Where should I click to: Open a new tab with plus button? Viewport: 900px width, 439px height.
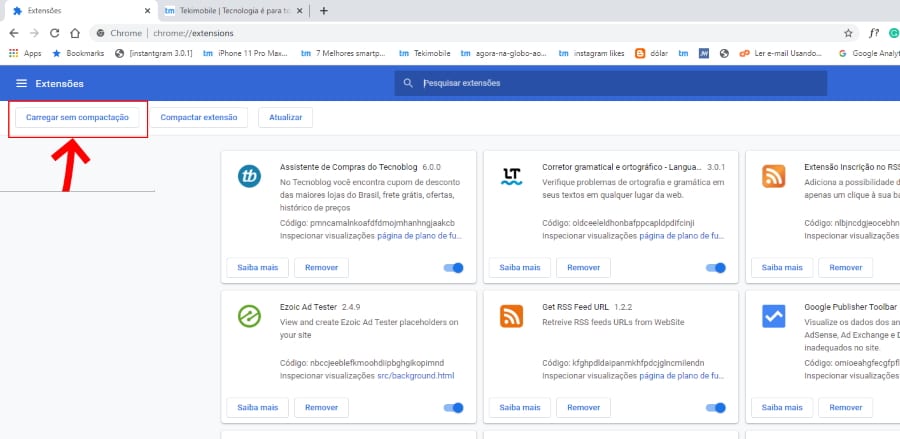(x=324, y=11)
